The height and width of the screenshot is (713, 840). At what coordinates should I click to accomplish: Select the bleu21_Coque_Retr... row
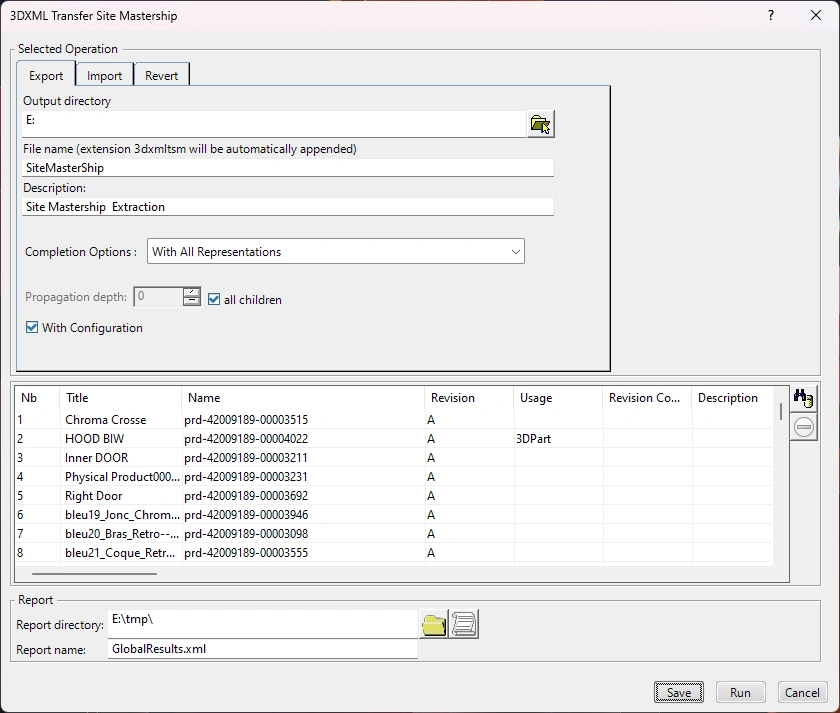coord(394,552)
